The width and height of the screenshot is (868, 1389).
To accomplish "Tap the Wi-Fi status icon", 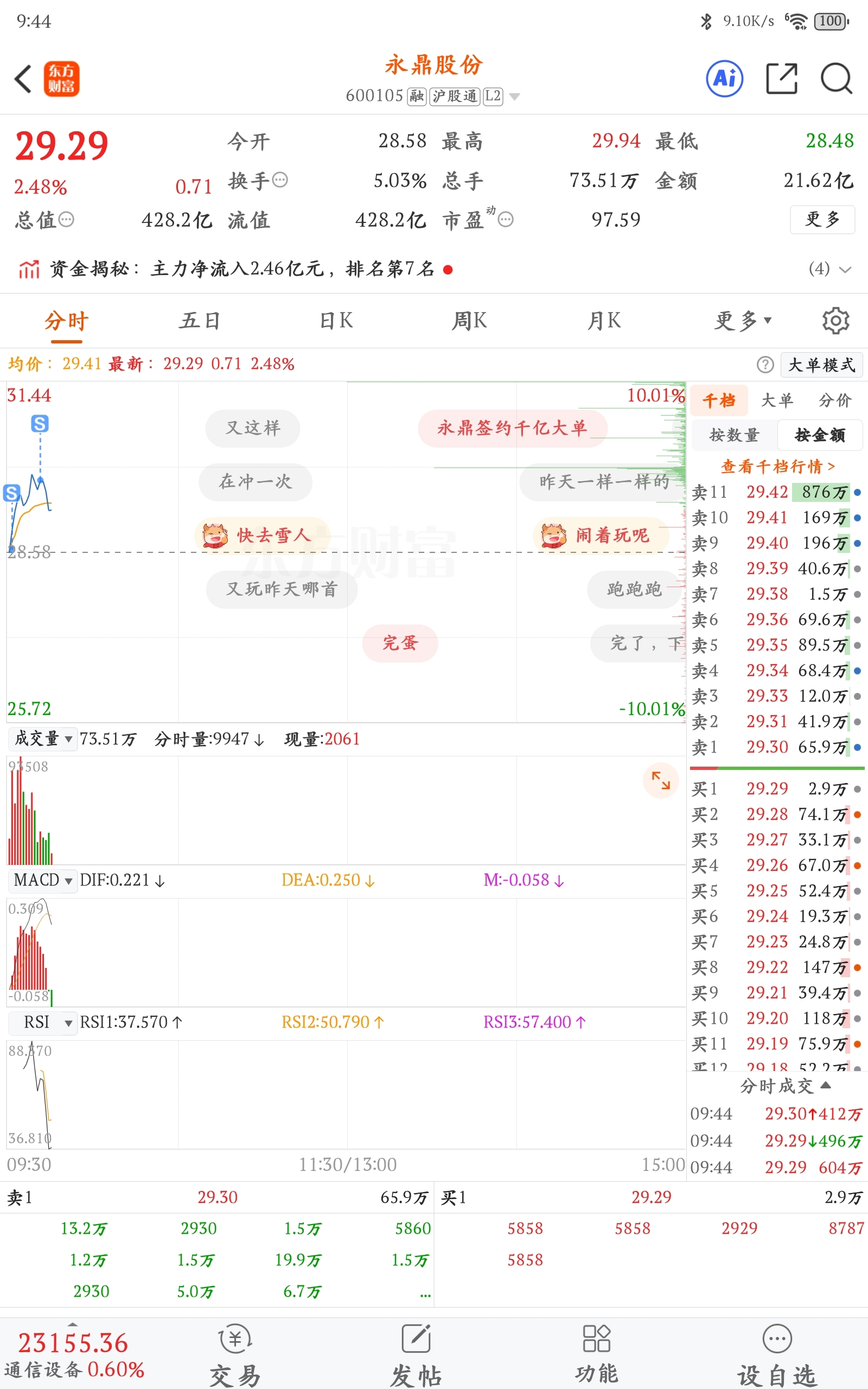I will (x=796, y=21).
